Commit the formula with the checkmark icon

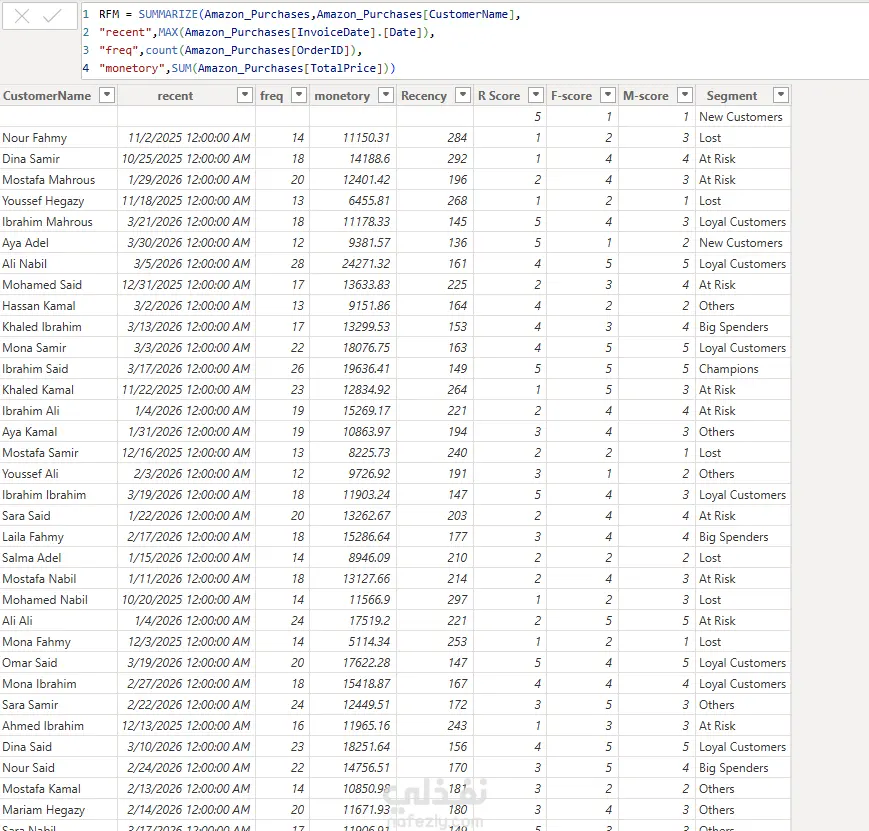click(x=52, y=16)
